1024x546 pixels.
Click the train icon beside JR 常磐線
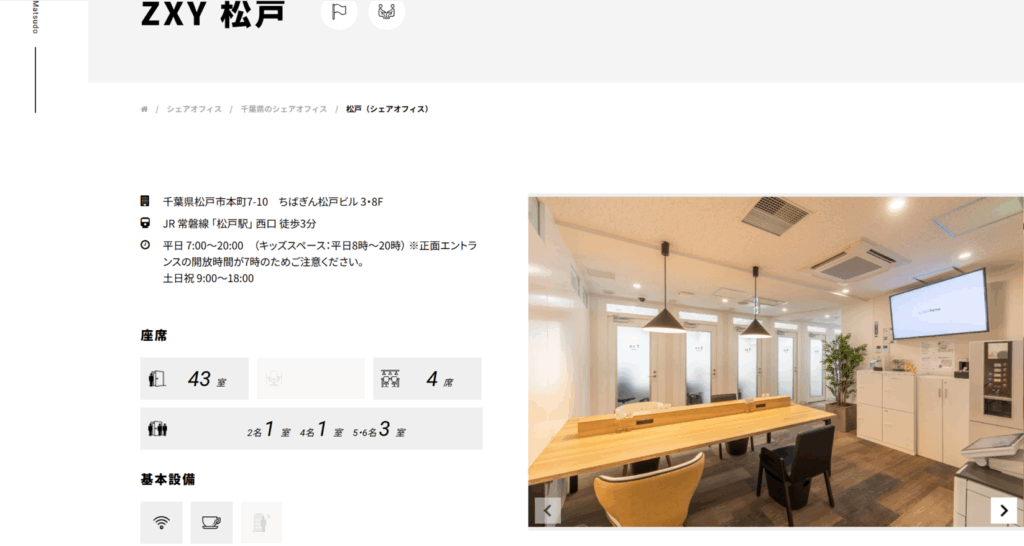[145, 223]
